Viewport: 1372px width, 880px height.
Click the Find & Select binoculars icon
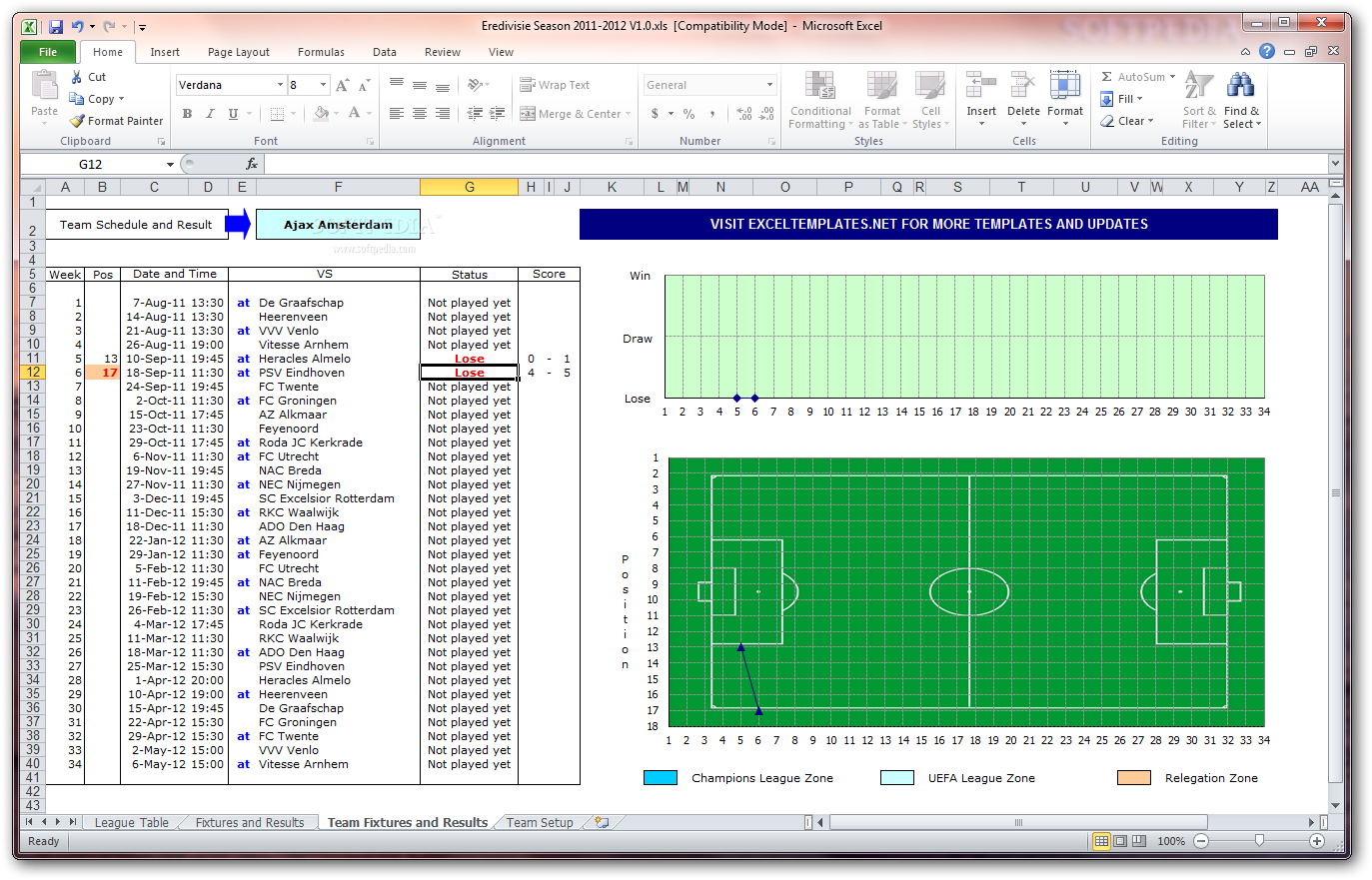point(1241,87)
